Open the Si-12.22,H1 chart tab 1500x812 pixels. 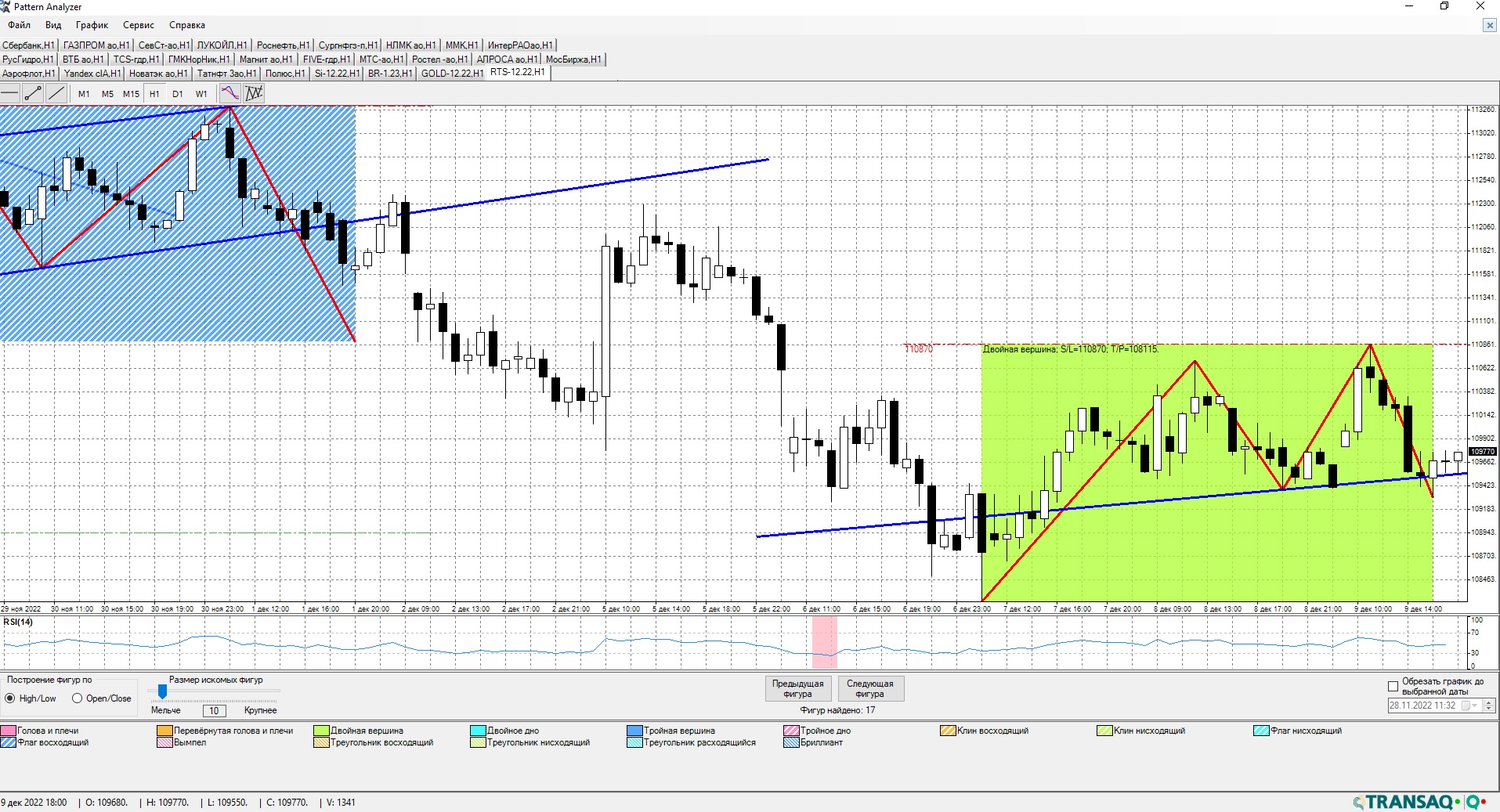[337, 74]
